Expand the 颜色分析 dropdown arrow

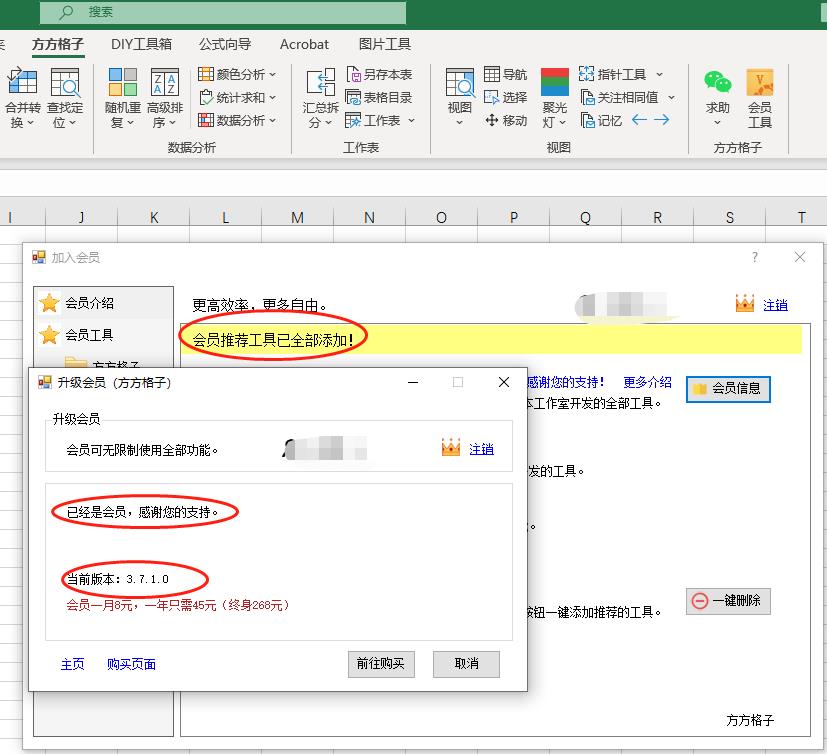(x=273, y=75)
